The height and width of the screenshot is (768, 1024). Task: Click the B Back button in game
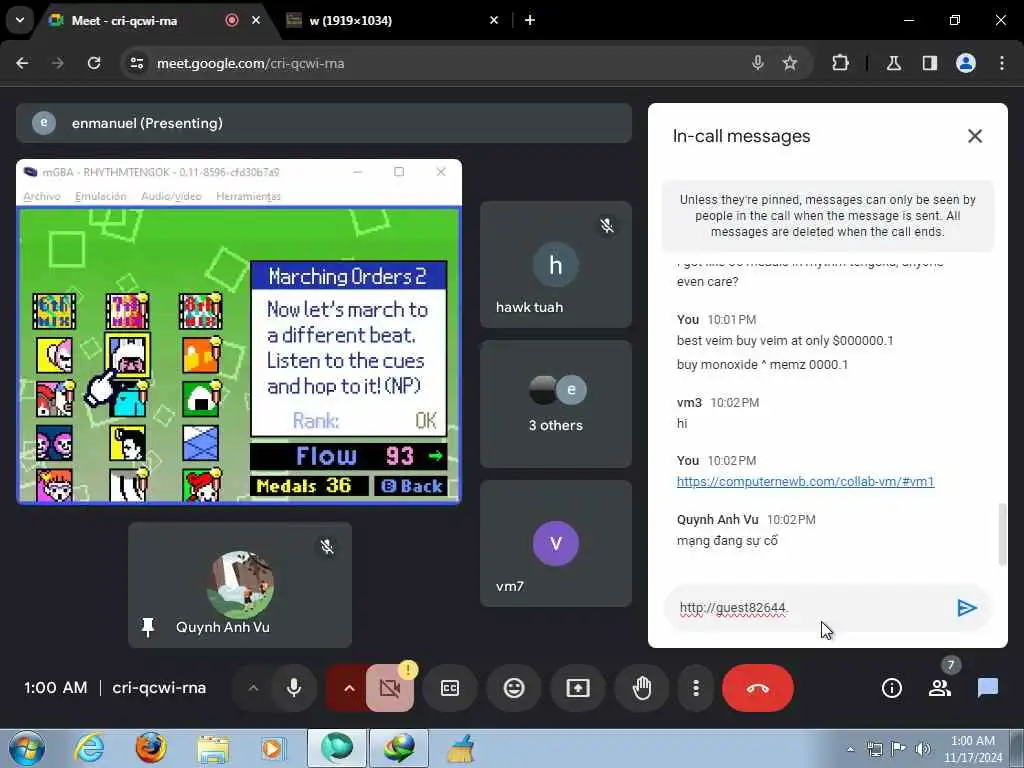[x=411, y=486]
